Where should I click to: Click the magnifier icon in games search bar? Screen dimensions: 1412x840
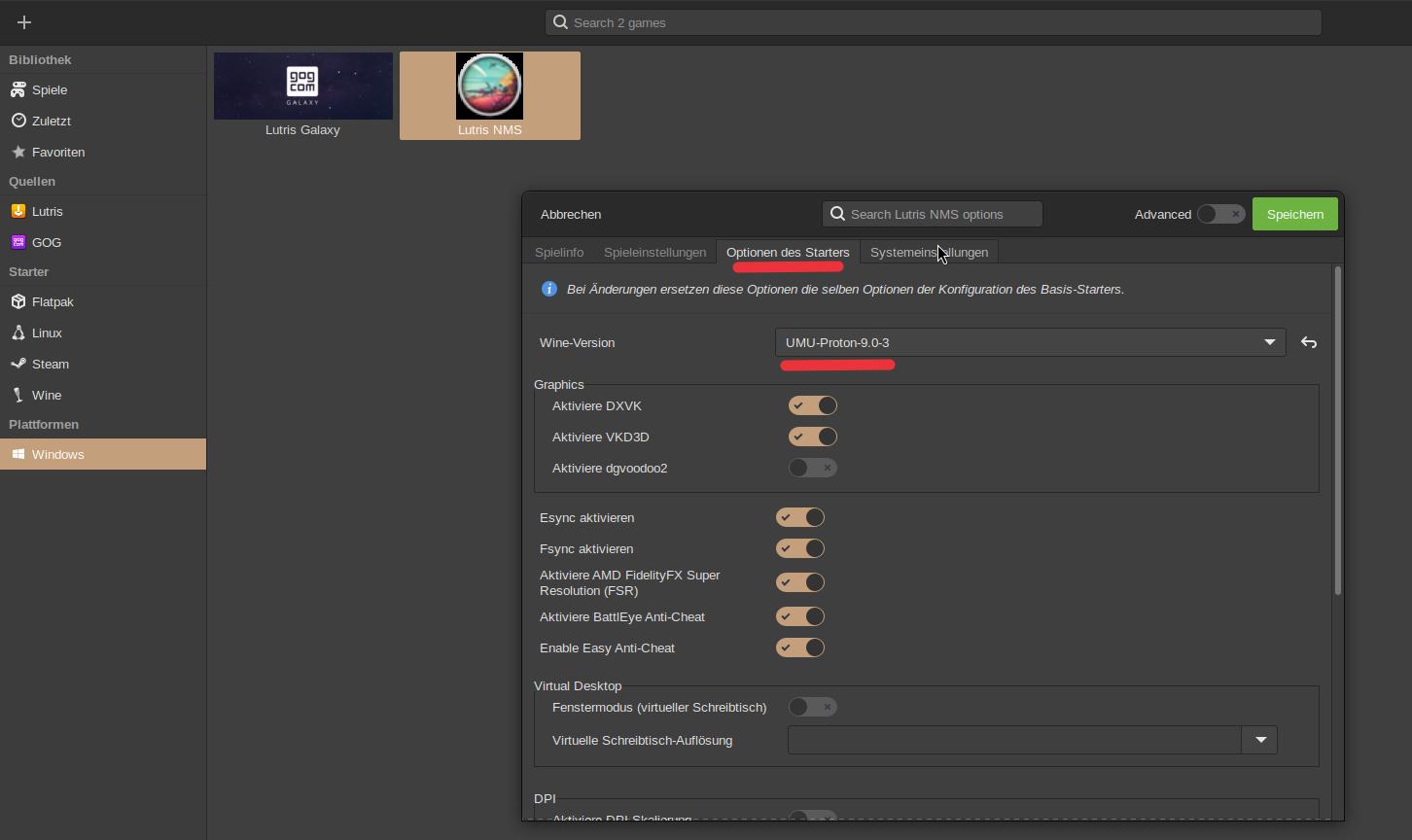click(560, 22)
